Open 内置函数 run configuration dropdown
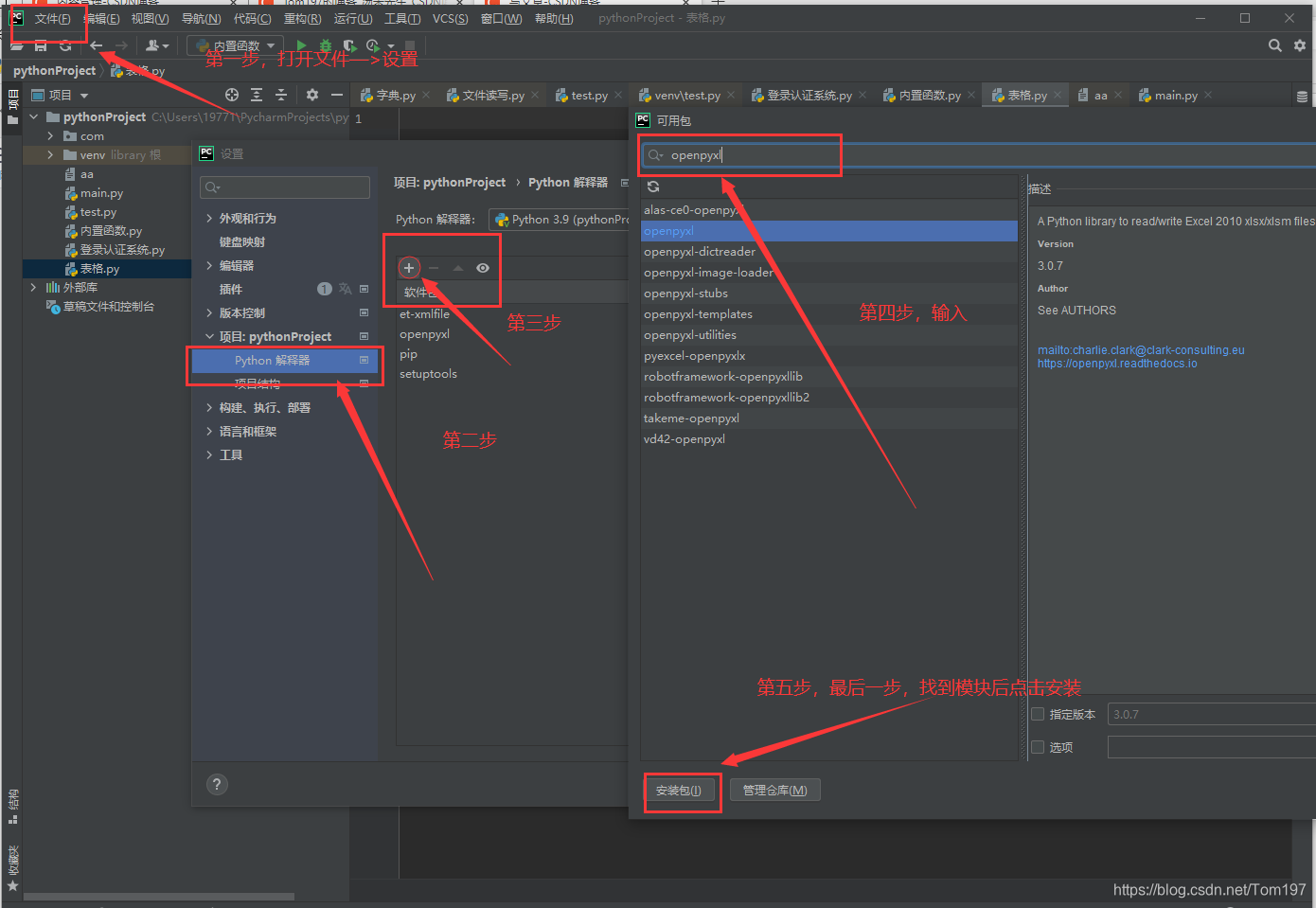 pyautogui.click(x=236, y=45)
